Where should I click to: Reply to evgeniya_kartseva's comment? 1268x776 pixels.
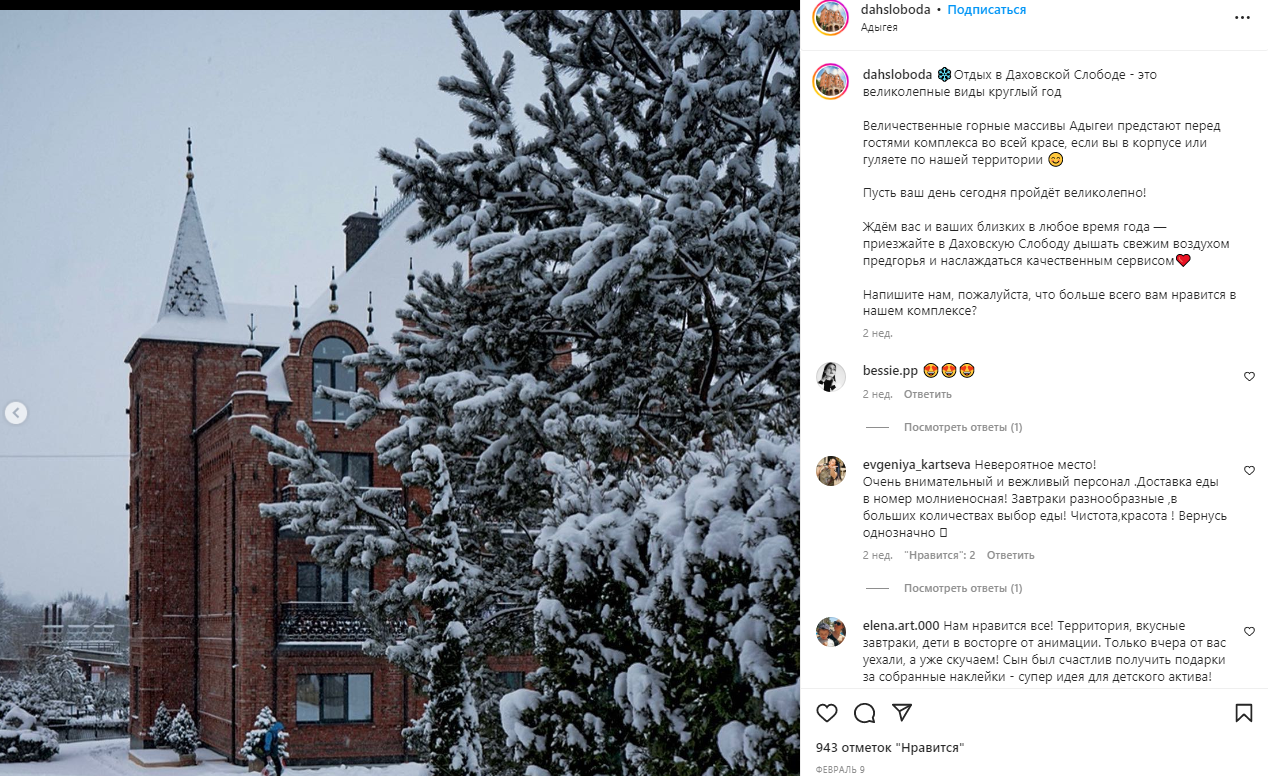tap(1010, 555)
